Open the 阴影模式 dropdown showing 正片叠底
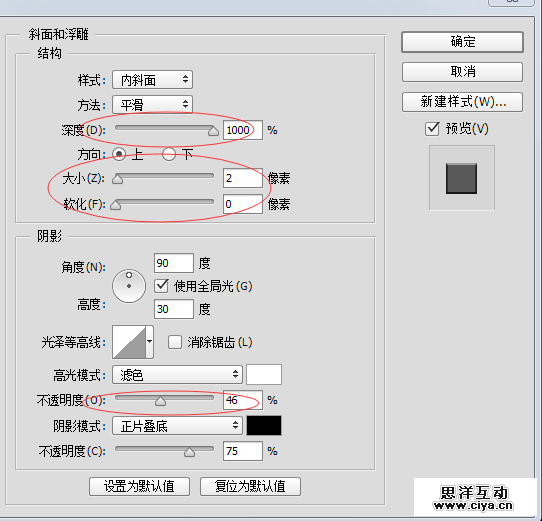 click(x=177, y=426)
